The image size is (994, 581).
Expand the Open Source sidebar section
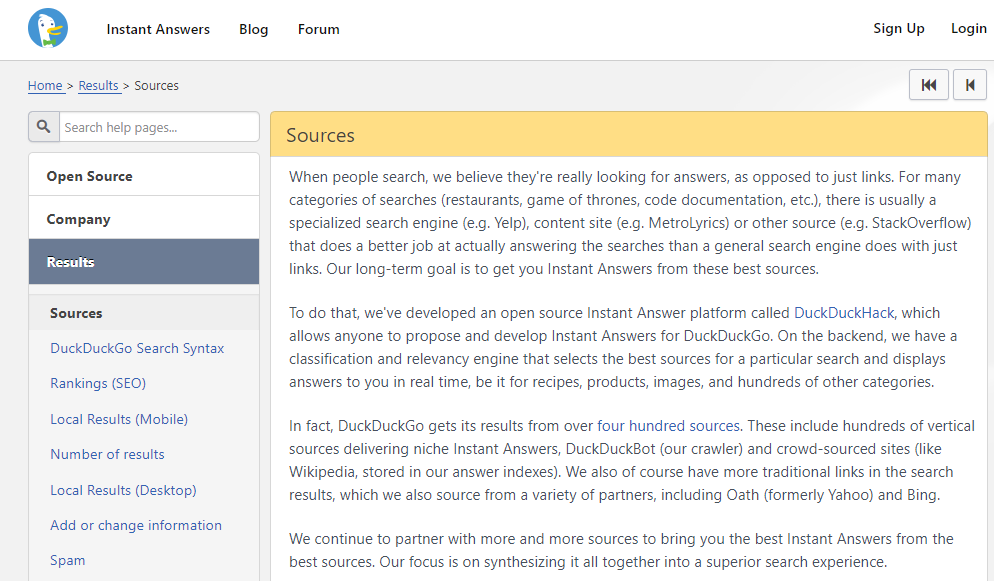[144, 176]
